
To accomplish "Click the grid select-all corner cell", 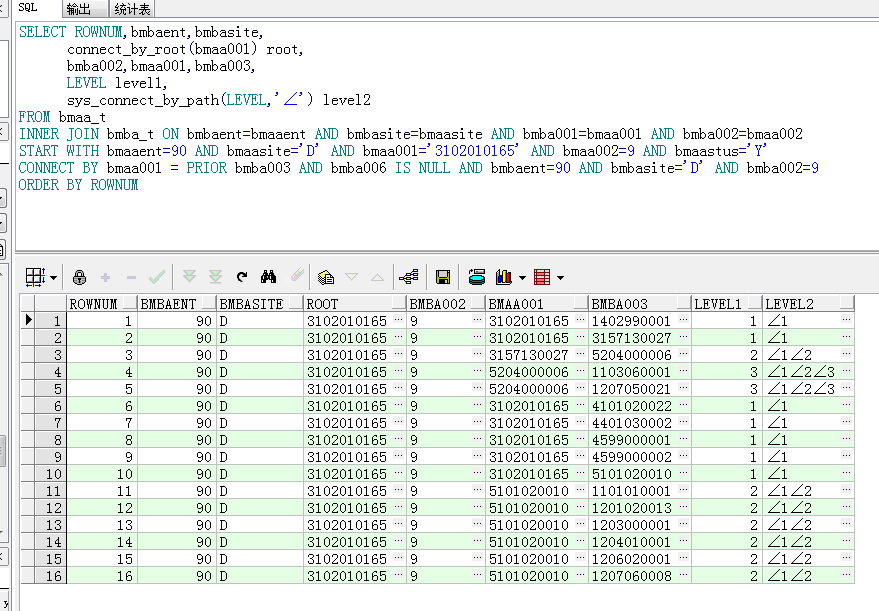I will click(x=27, y=303).
